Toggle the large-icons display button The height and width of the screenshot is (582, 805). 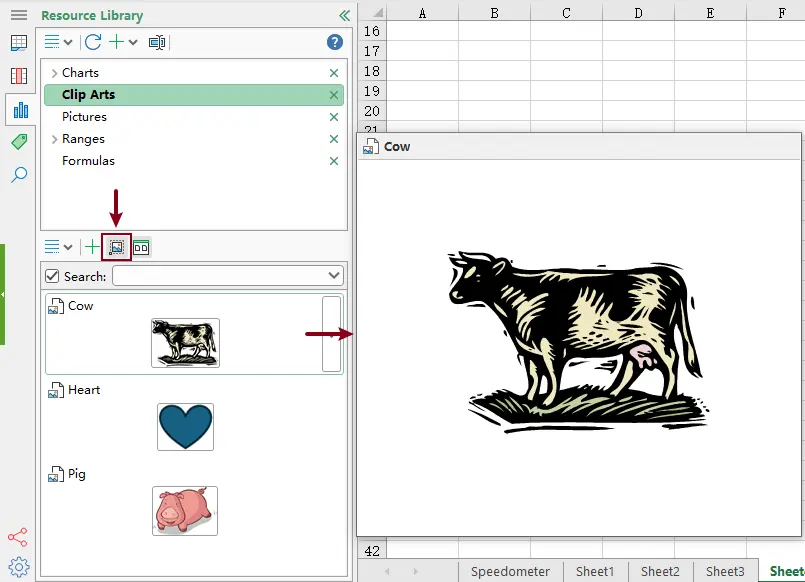(x=141, y=247)
